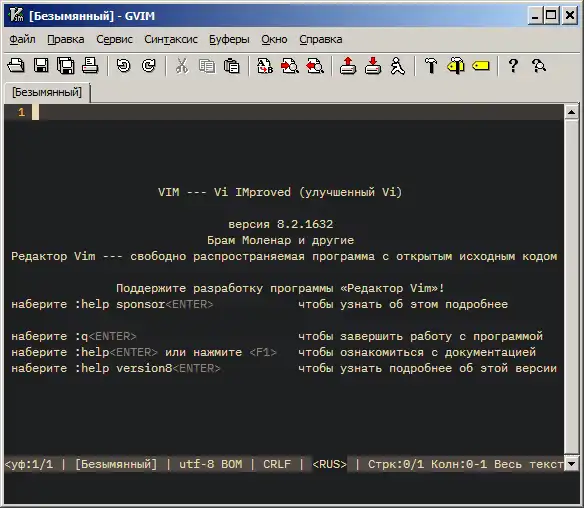The width and height of the screenshot is (584, 508).
Task: Click the Build tags icon
Action: pos(456,66)
